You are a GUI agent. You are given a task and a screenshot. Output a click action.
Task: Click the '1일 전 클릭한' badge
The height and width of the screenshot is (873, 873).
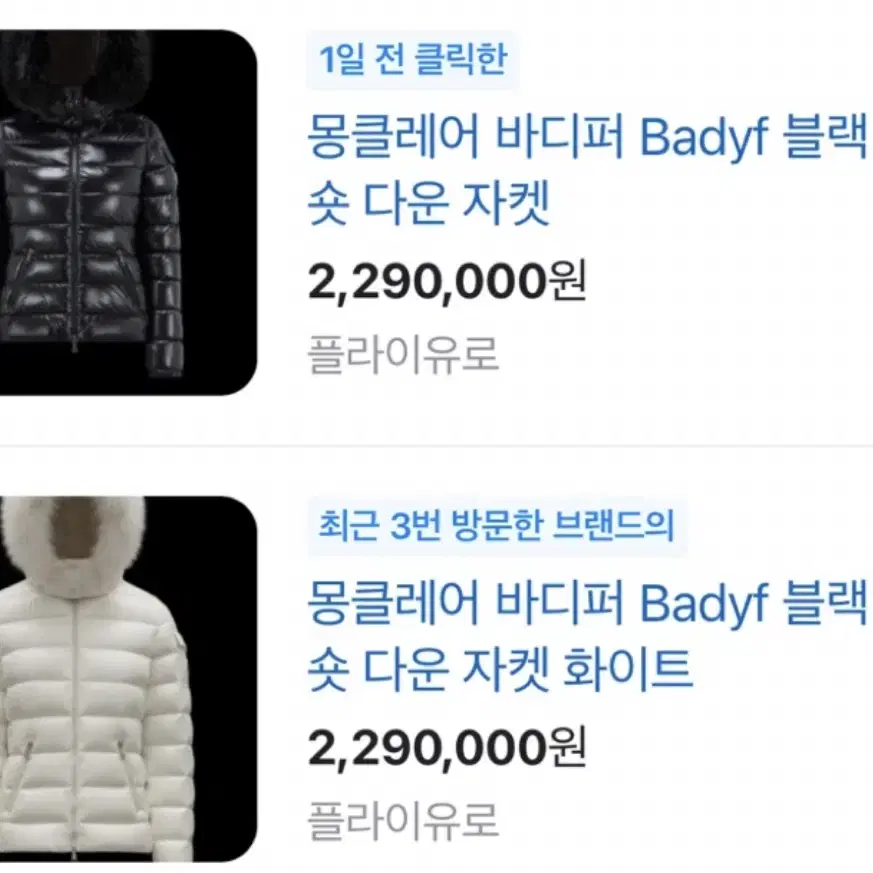point(413,60)
